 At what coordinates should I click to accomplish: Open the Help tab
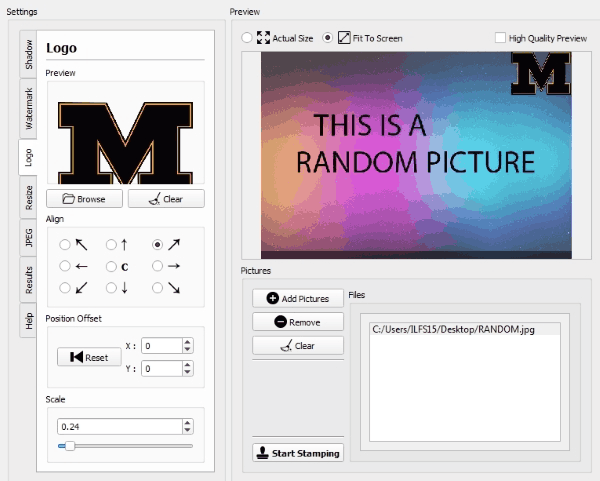(x=28, y=321)
